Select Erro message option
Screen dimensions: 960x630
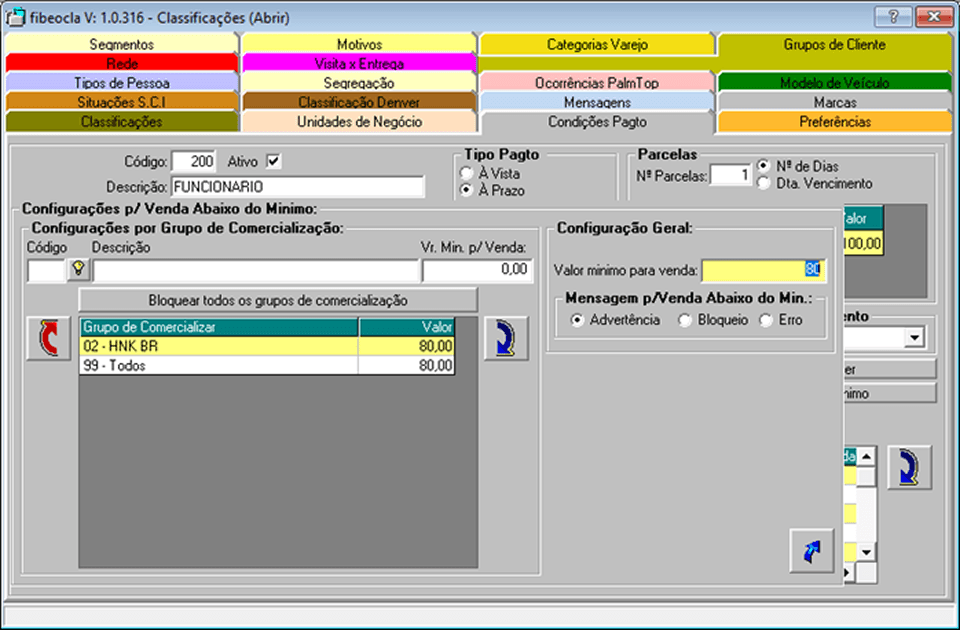766,320
